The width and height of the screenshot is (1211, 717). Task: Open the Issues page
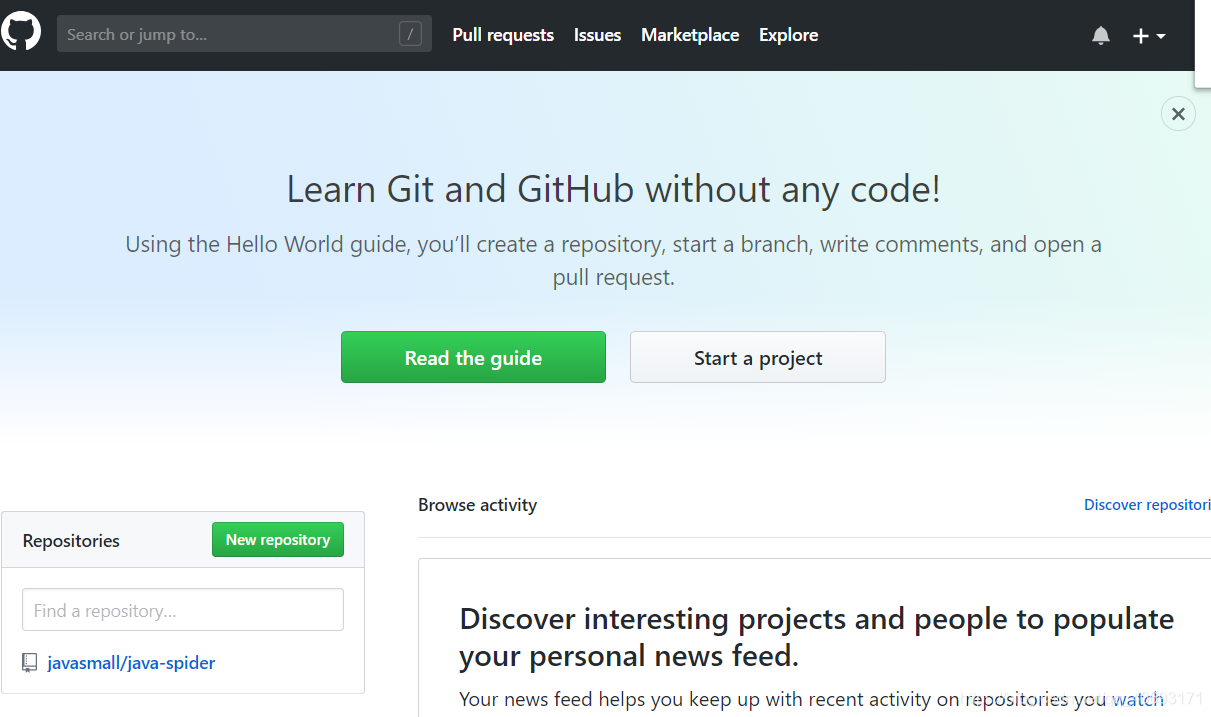pos(597,35)
